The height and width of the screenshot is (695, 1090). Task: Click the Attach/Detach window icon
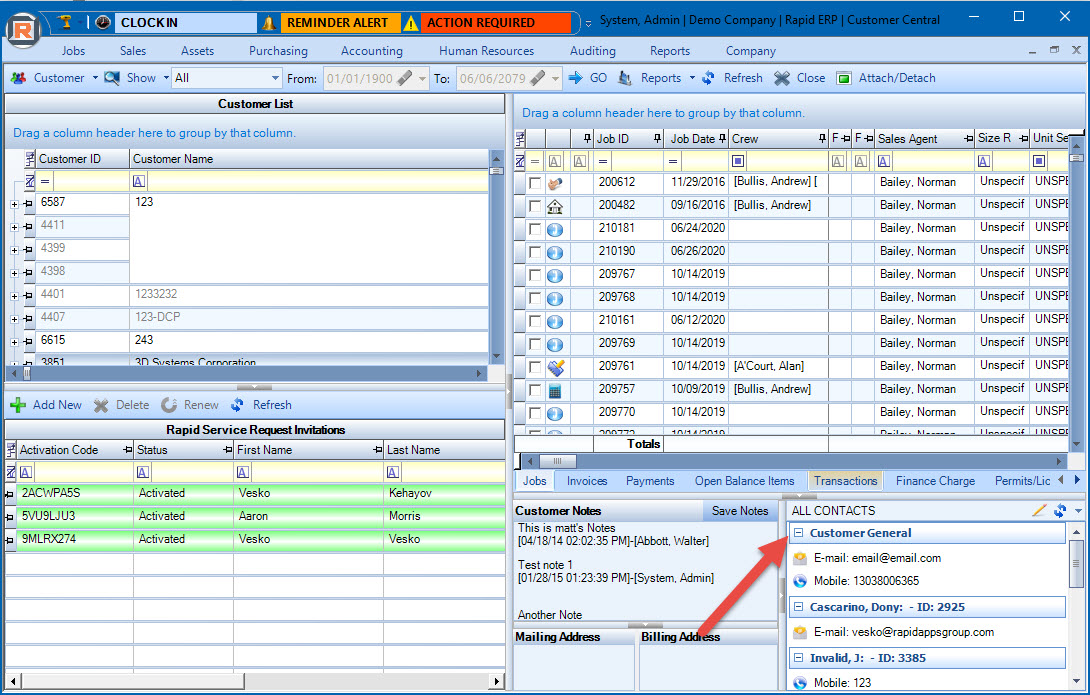pos(844,78)
